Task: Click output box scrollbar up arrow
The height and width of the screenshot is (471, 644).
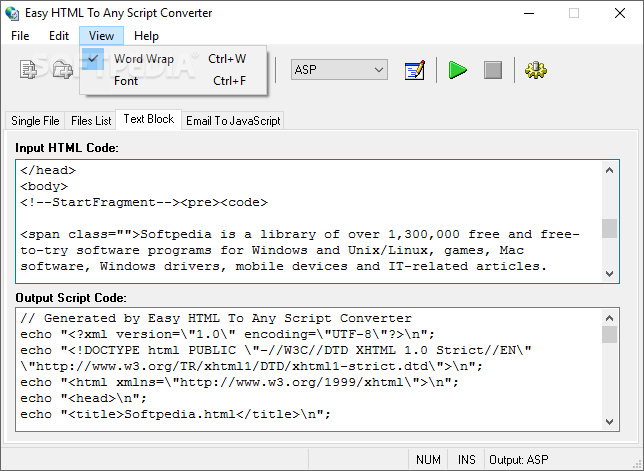Action: click(x=610, y=318)
